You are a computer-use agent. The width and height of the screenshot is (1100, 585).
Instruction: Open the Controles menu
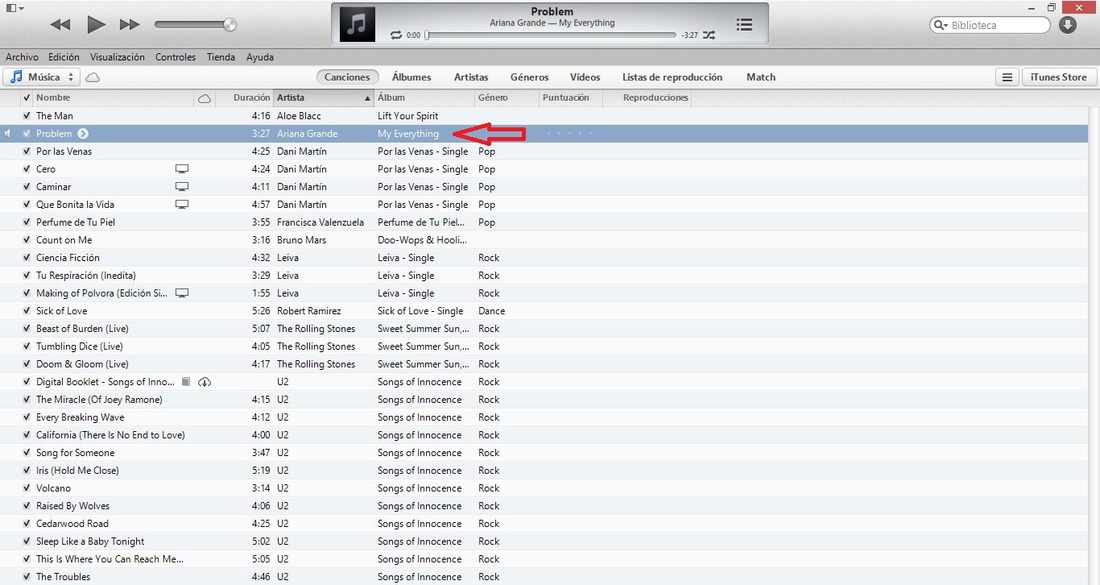click(175, 58)
